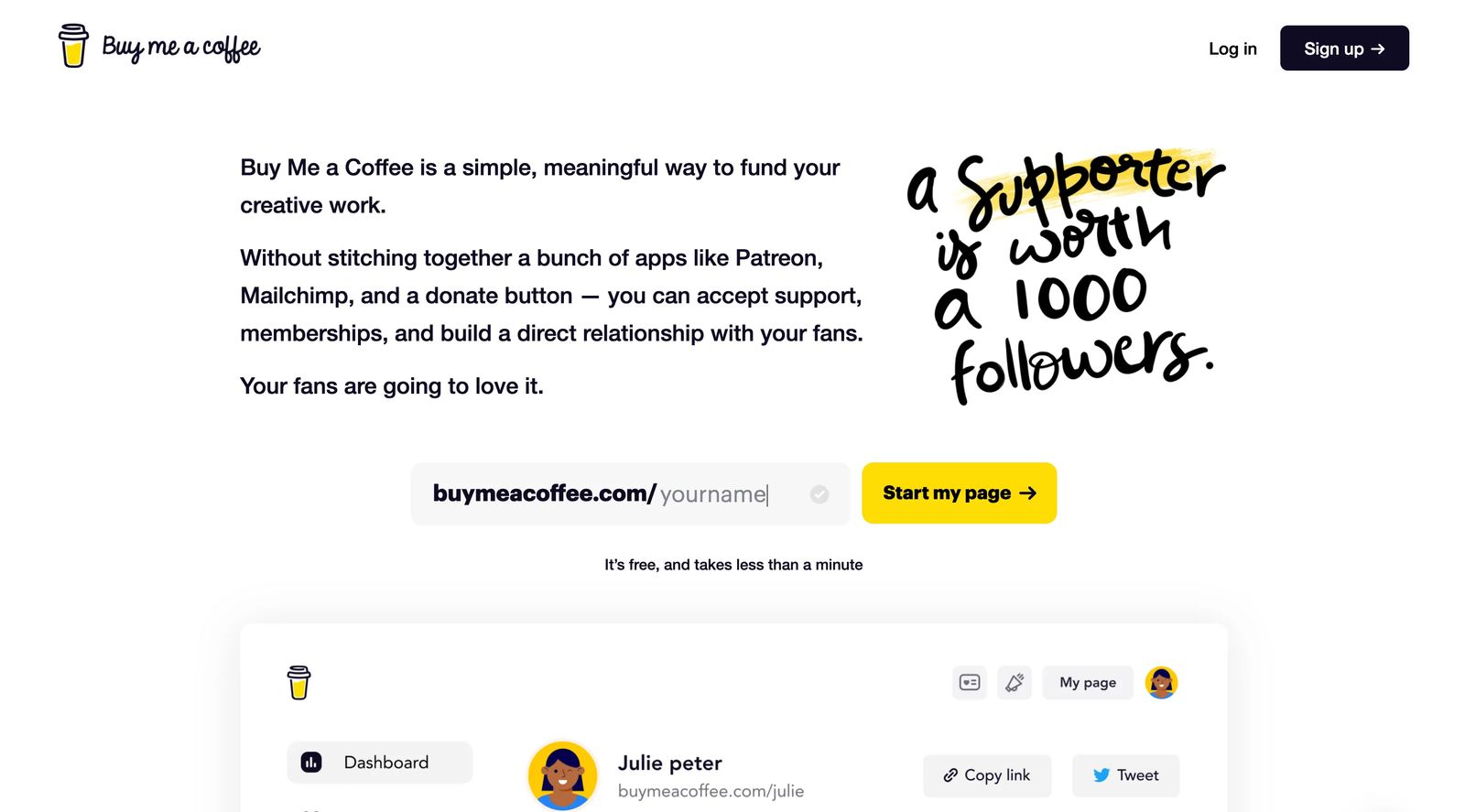
Task: Click the chain link icon in Copy link
Action: point(950,775)
